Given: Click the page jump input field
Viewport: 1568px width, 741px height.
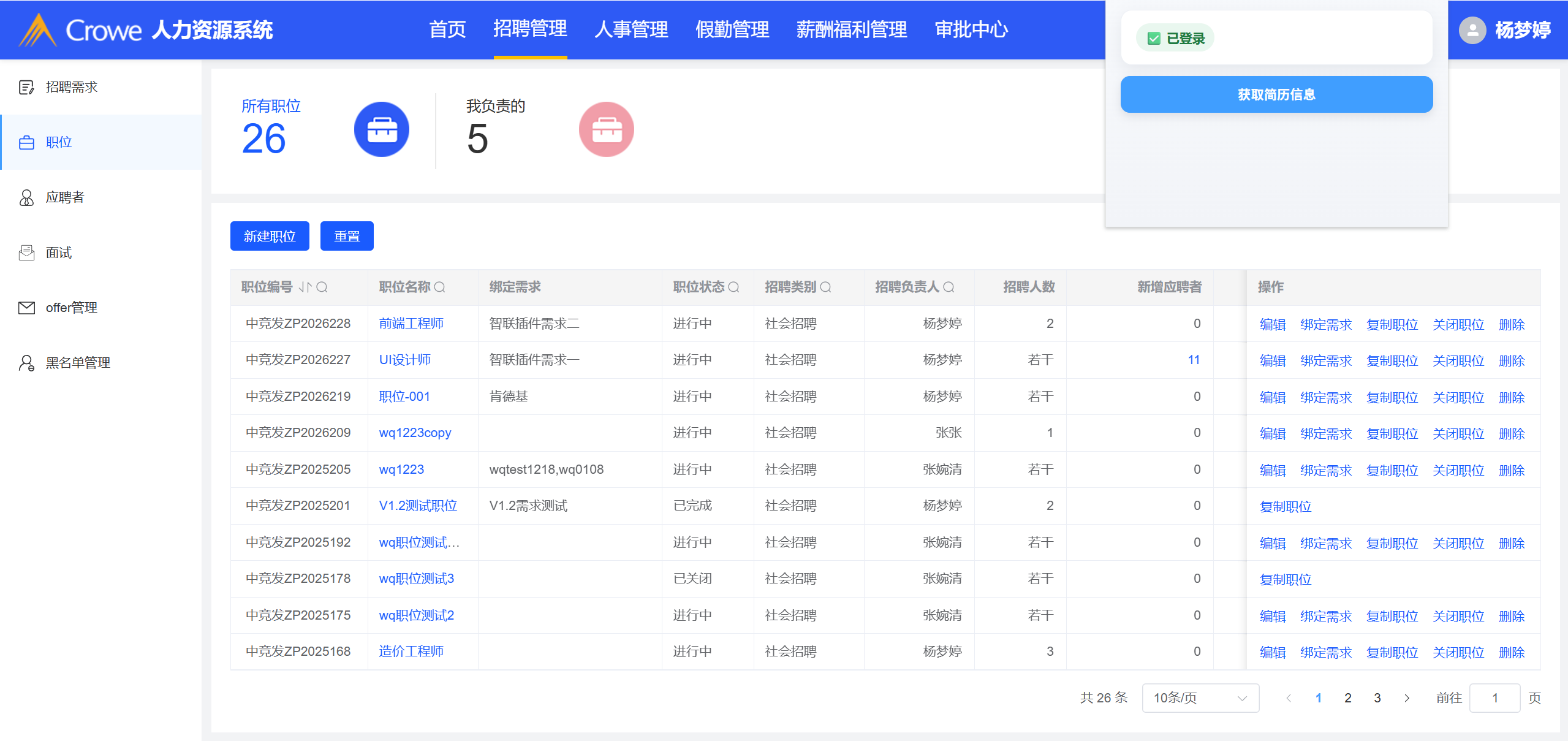Looking at the screenshot, I should point(1494,697).
